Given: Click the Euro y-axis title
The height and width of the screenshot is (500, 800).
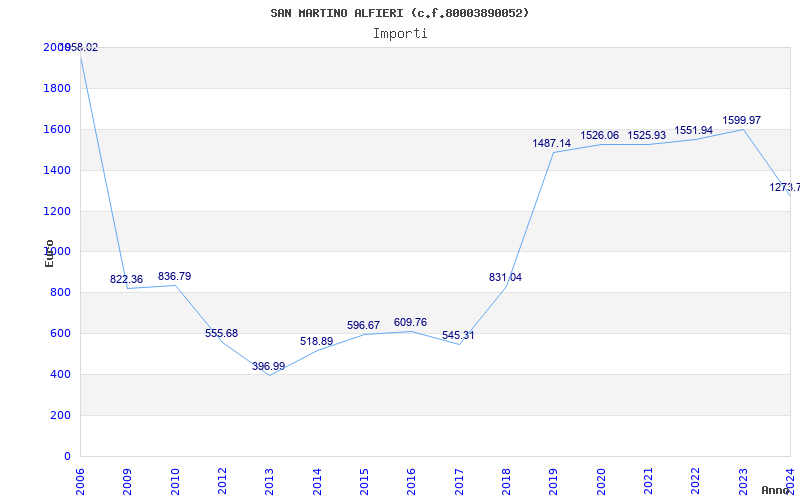Looking at the screenshot, I should click(49, 253).
